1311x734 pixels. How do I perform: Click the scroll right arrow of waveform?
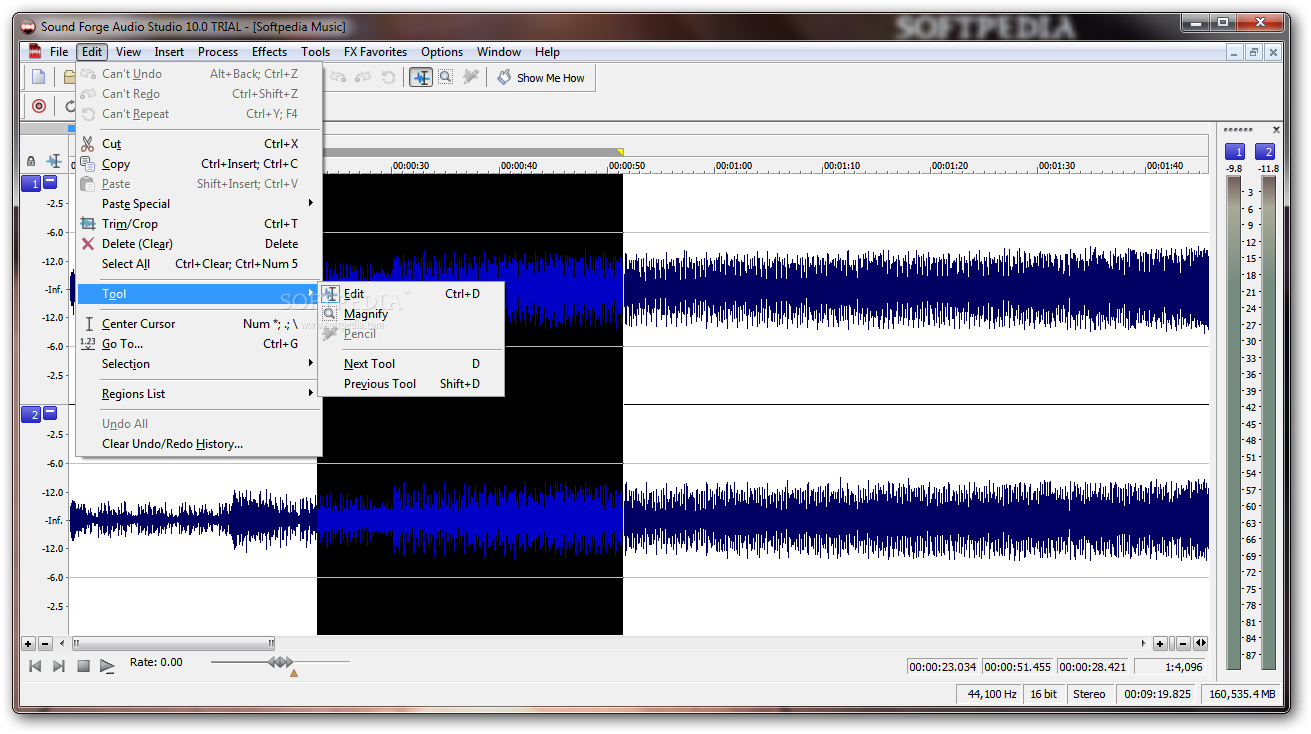pyautogui.click(x=1144, y=644)
